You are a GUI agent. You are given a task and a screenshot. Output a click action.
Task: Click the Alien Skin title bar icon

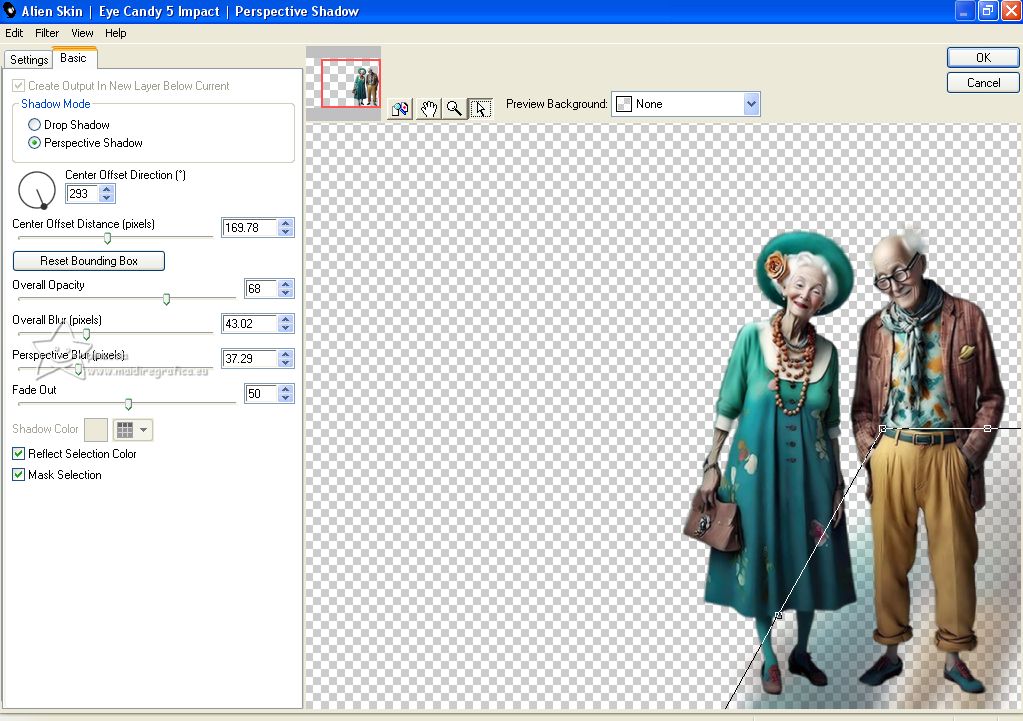tap(10, 11)
